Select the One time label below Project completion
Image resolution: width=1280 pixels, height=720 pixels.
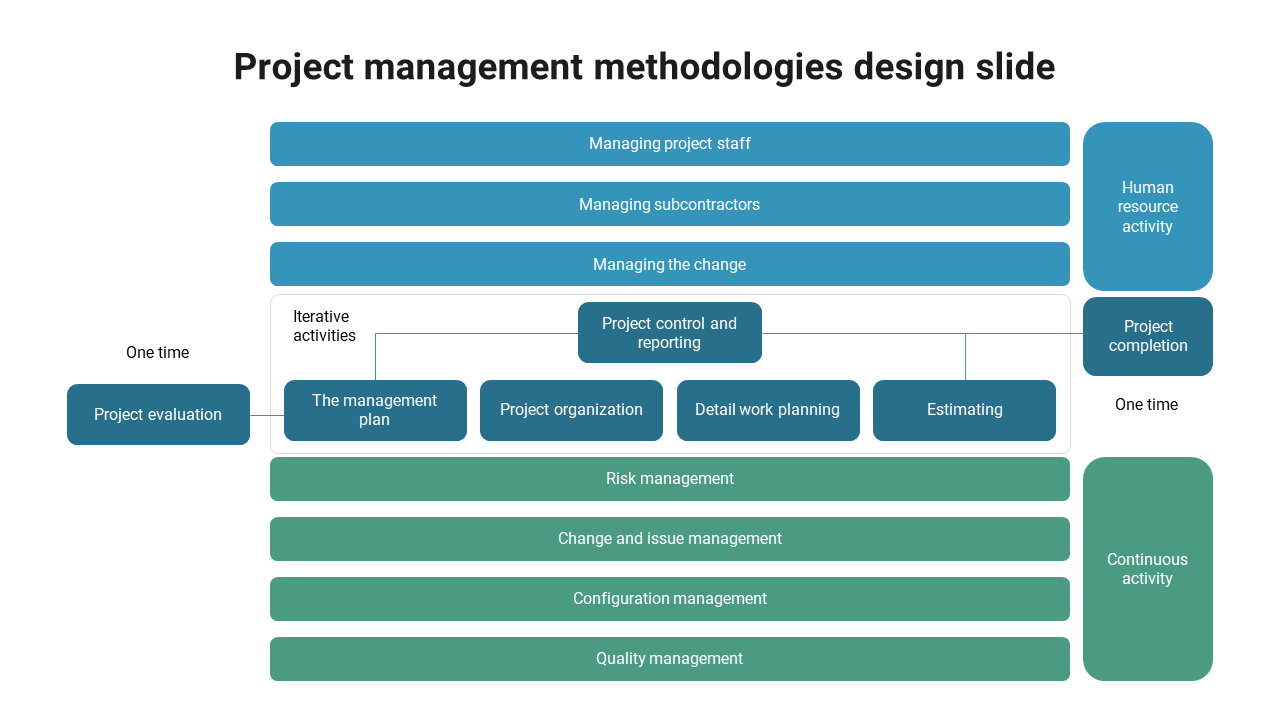[x=1146, y=405]
